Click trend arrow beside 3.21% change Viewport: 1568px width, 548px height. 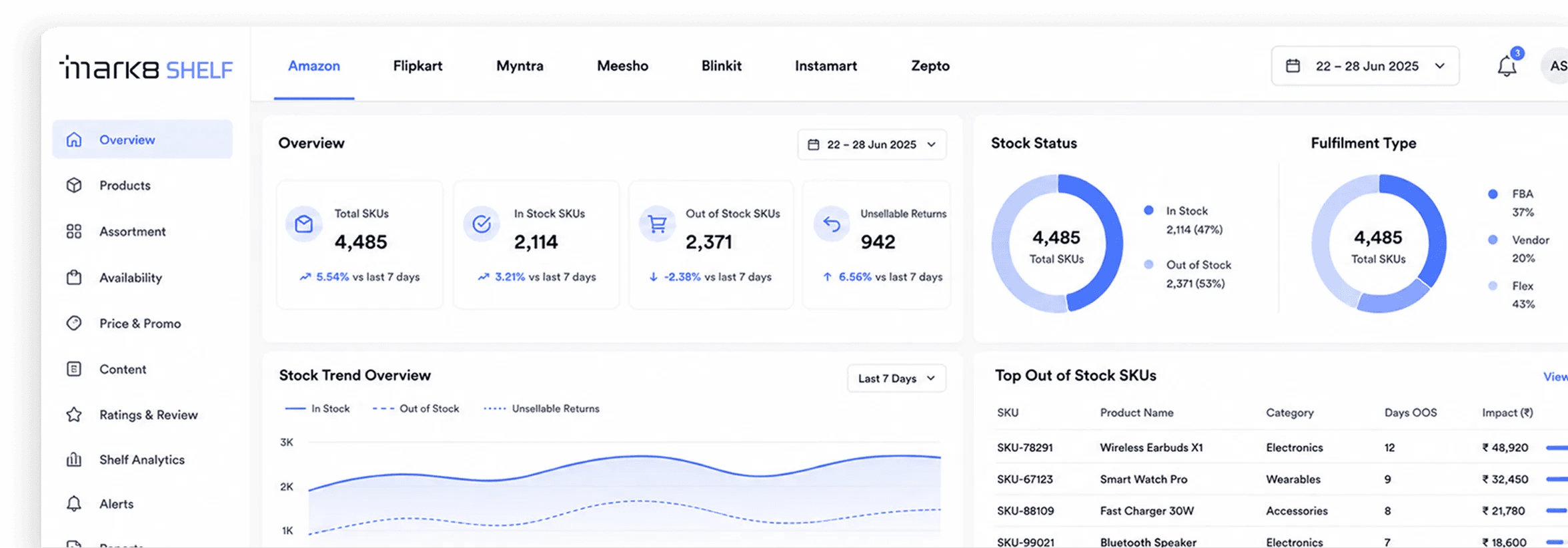point(484,276)
